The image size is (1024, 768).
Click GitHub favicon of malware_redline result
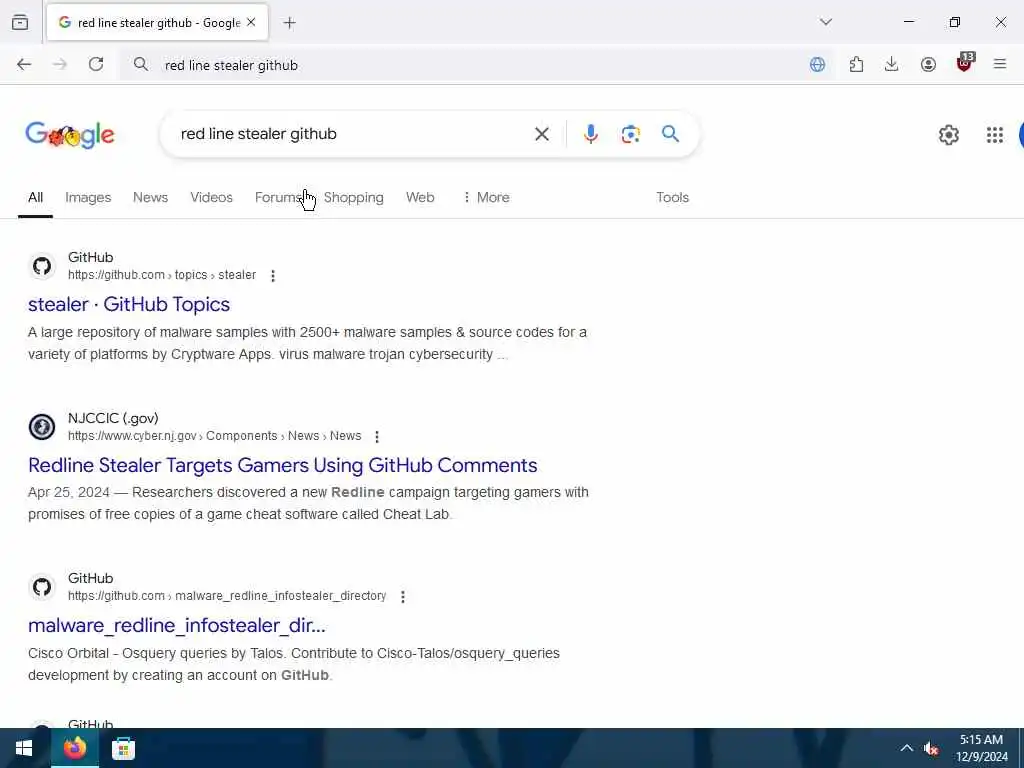point(42,587)
